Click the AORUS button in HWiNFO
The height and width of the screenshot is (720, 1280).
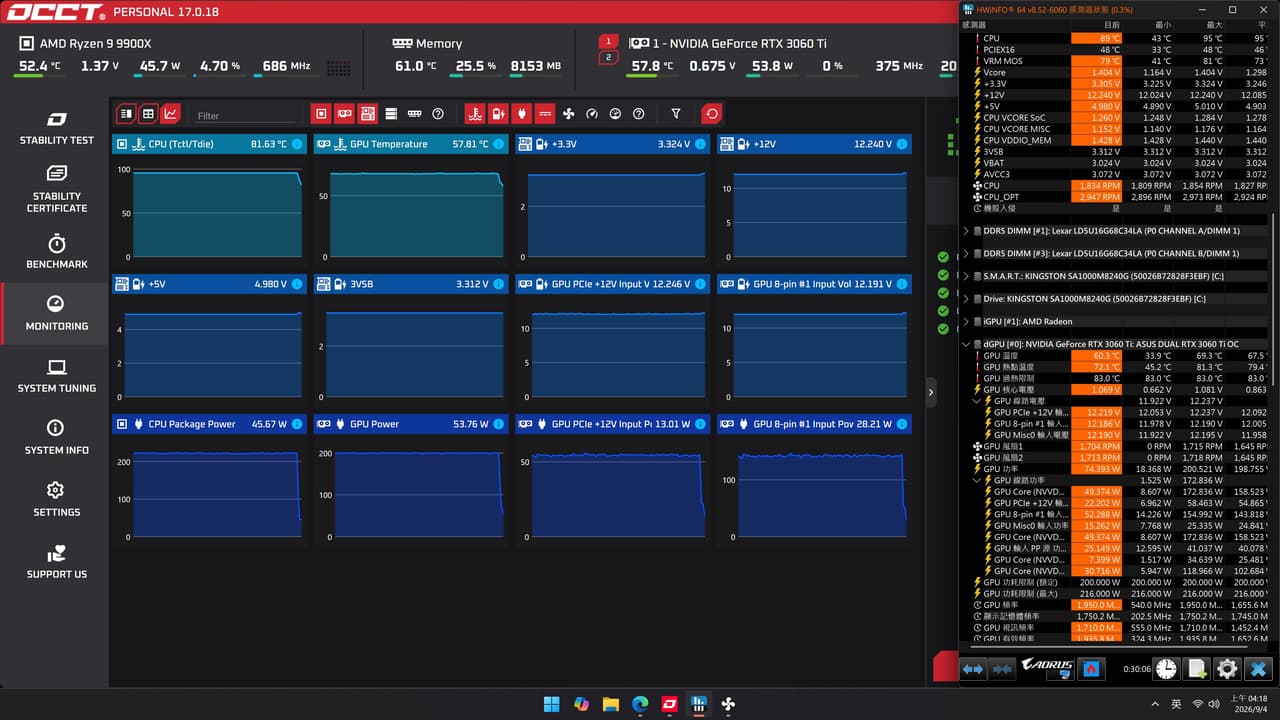[1047, 668]
